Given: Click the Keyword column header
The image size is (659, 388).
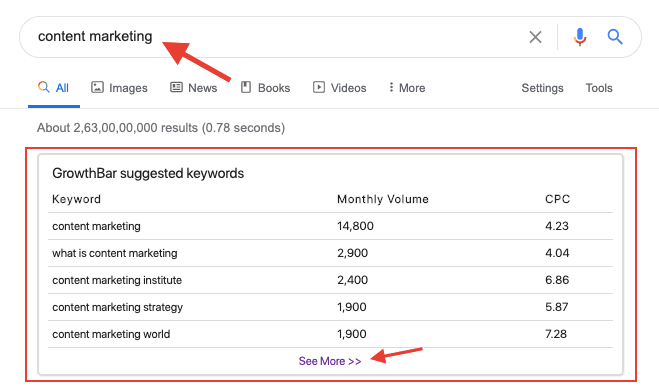Looking at the screenshot, I should click(76, 199).
